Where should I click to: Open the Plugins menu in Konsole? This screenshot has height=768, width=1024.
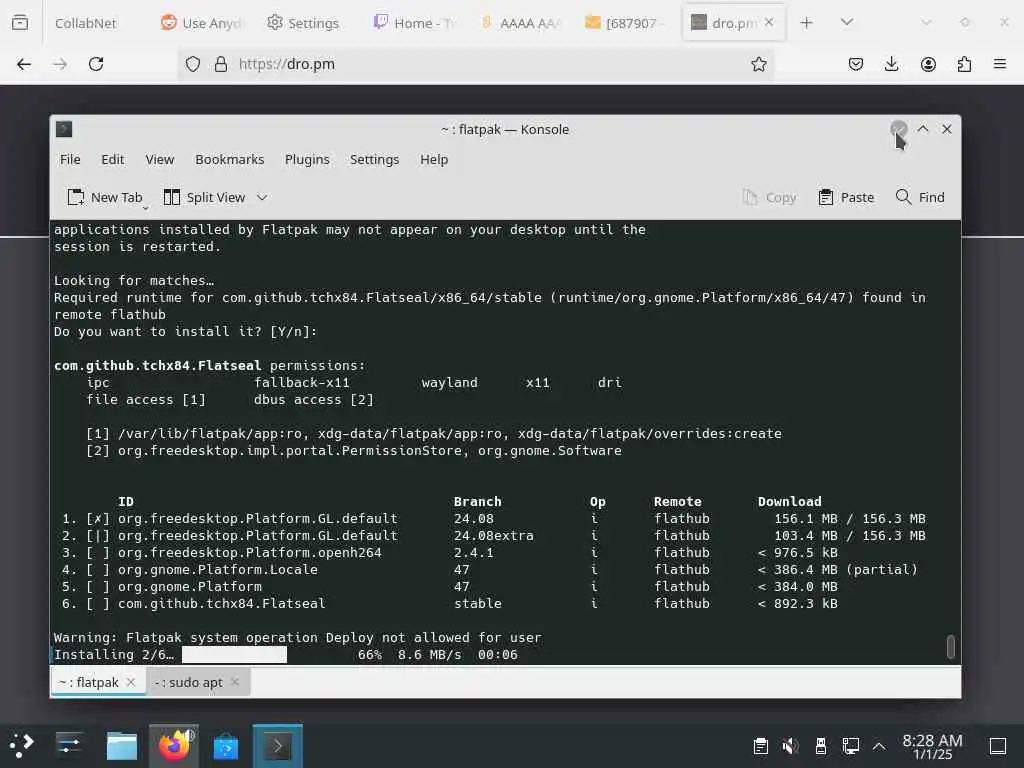coord(307,159)
